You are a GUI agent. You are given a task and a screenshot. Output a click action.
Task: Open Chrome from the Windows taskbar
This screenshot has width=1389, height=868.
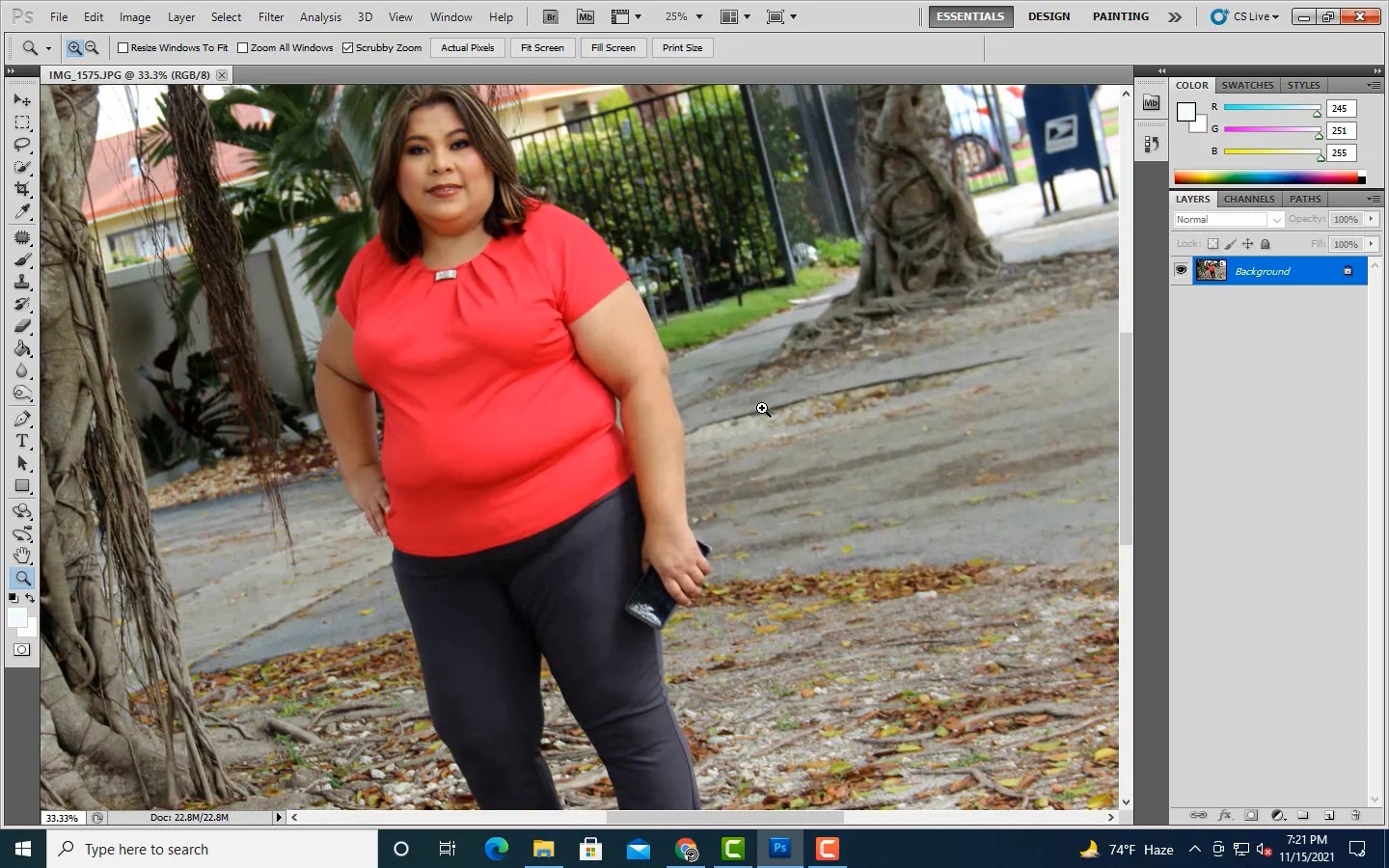686,849
